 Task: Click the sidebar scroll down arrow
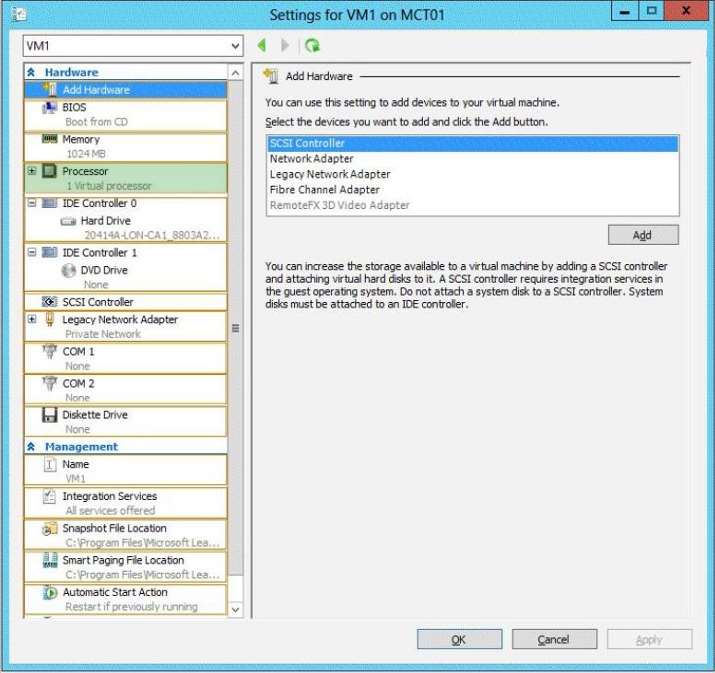[x=235, y=610]
